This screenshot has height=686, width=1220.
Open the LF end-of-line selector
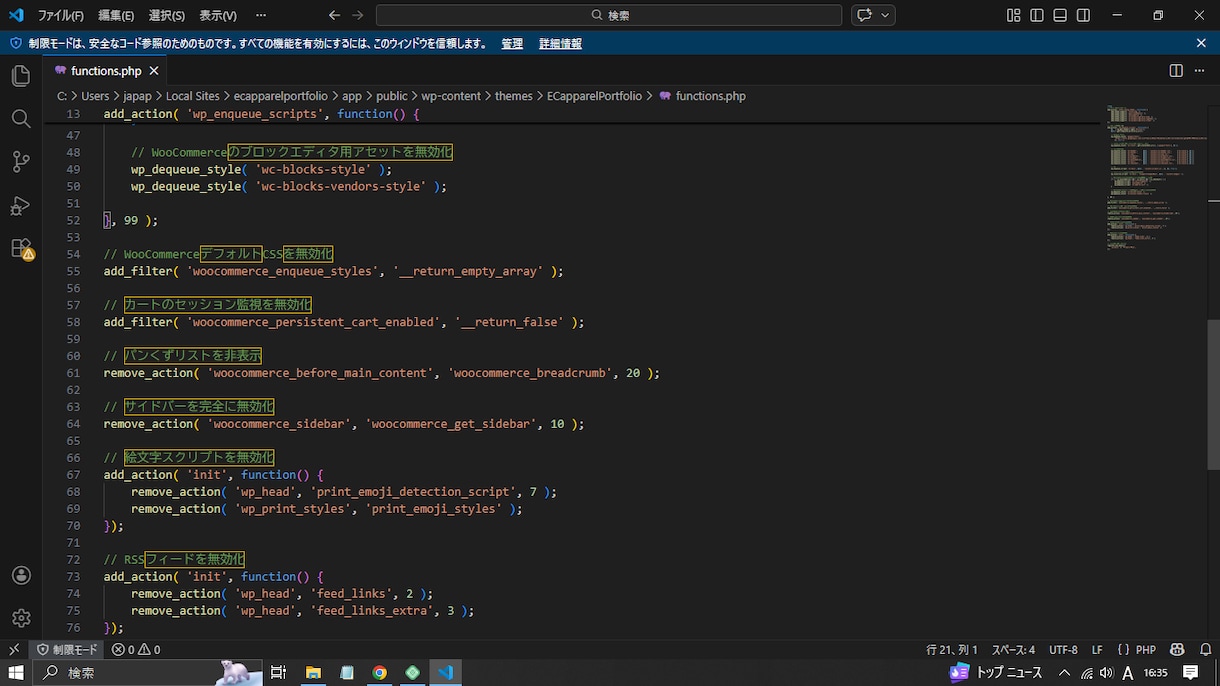[x=1097, y=650]
